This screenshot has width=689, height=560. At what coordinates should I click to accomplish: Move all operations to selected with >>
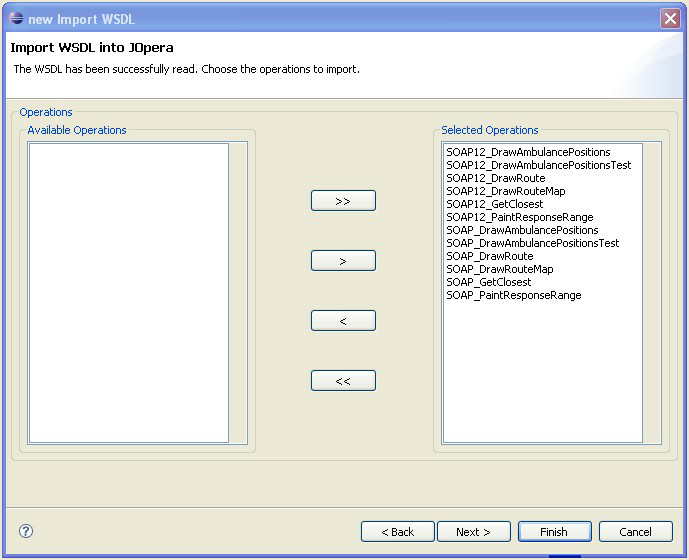pyautogui.click(x=343, y=201)
